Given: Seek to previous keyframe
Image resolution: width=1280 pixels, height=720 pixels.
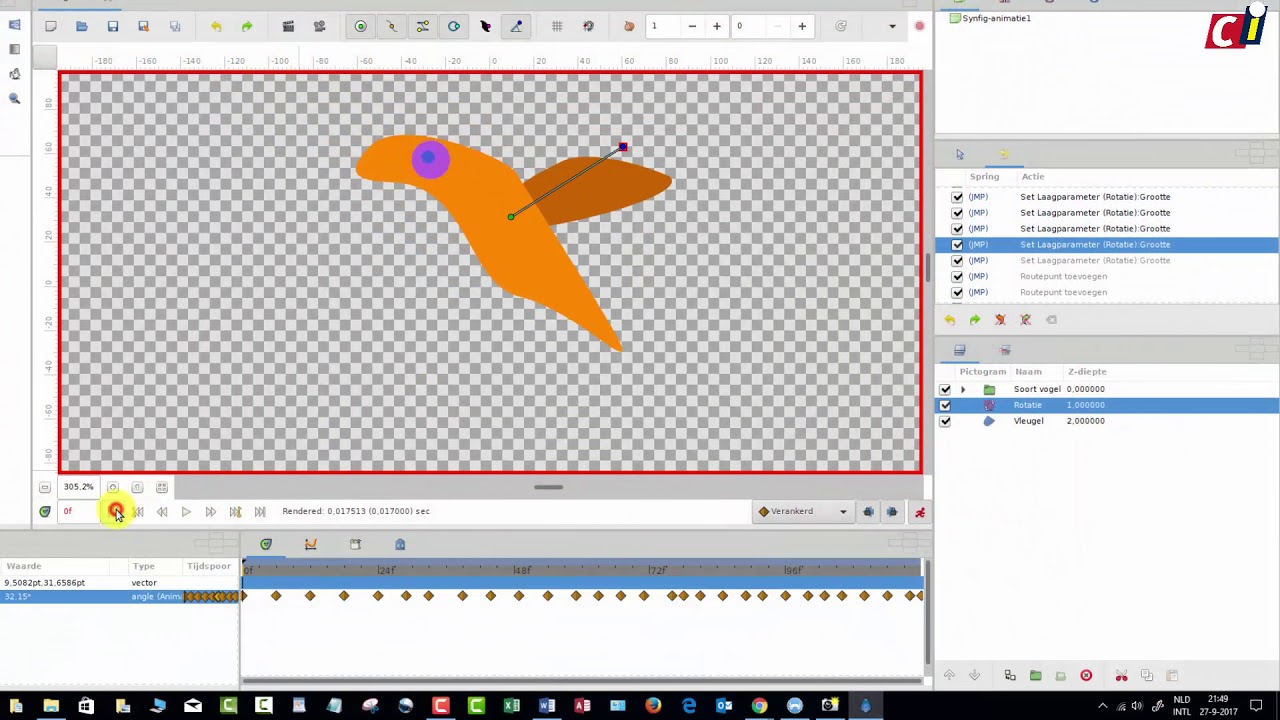Looking at the screenshot, I should tap(138, 511).
